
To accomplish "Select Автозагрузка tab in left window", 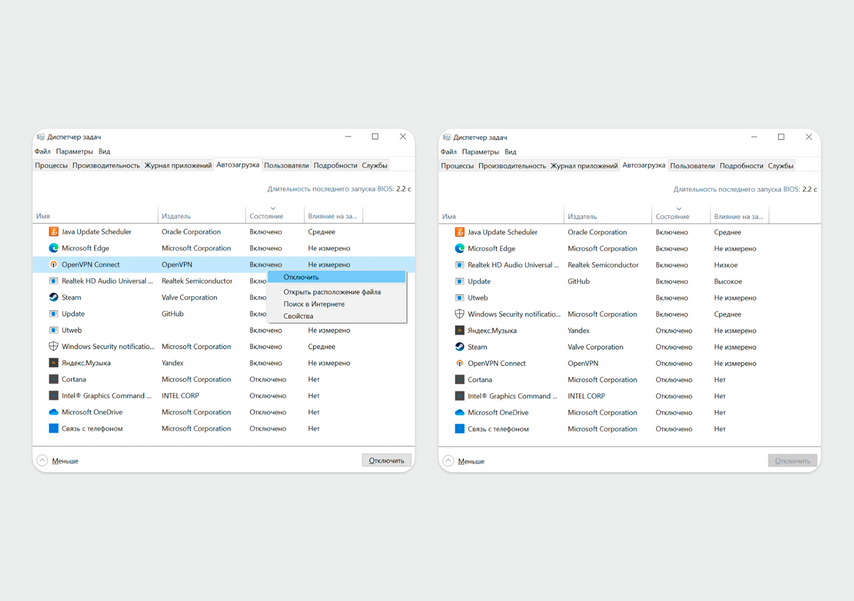I will 237,165.
